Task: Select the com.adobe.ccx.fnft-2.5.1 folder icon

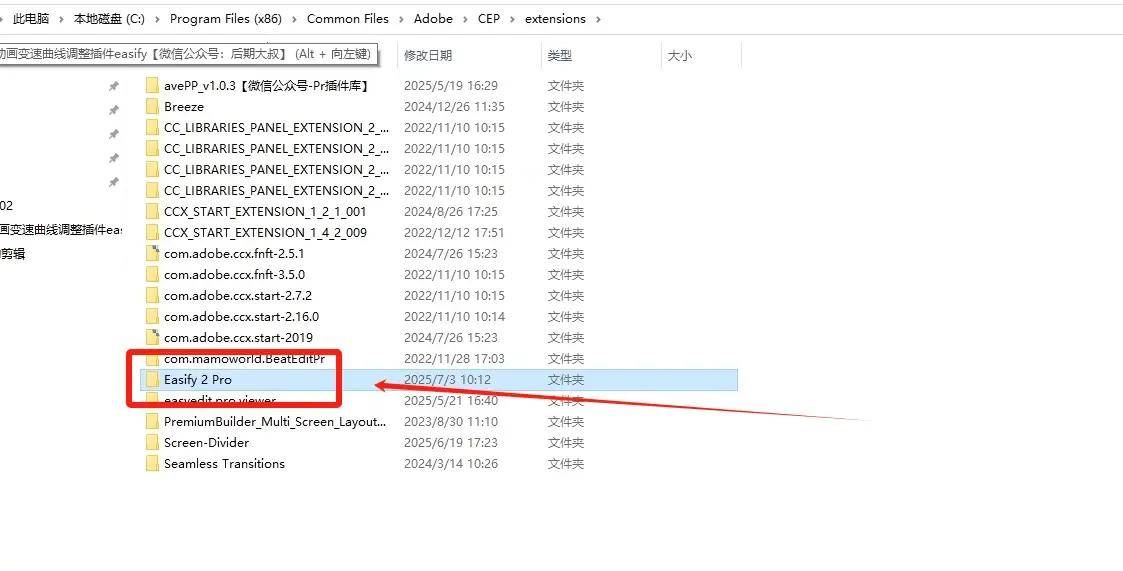Action: pyautogui.click(x=152, y=254)
